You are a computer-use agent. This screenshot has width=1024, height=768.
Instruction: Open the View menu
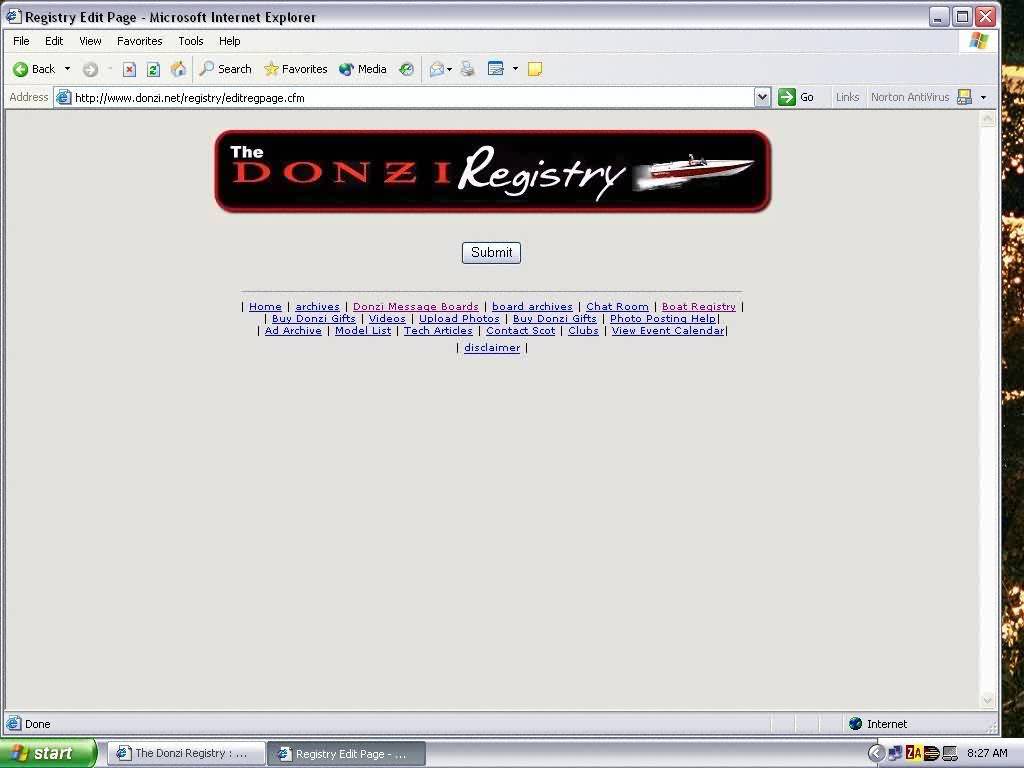pos(90,41)
